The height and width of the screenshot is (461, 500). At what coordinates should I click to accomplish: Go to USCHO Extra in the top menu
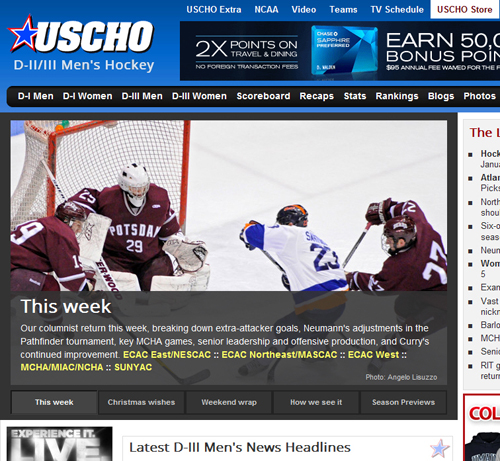pos(214,9)
